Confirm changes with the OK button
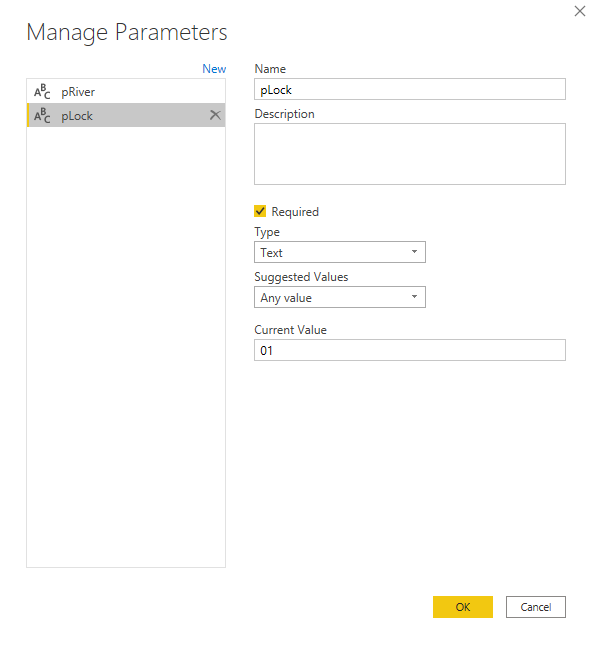The height and width of the screenshot is (647, 596). click(x=463, y=607)
